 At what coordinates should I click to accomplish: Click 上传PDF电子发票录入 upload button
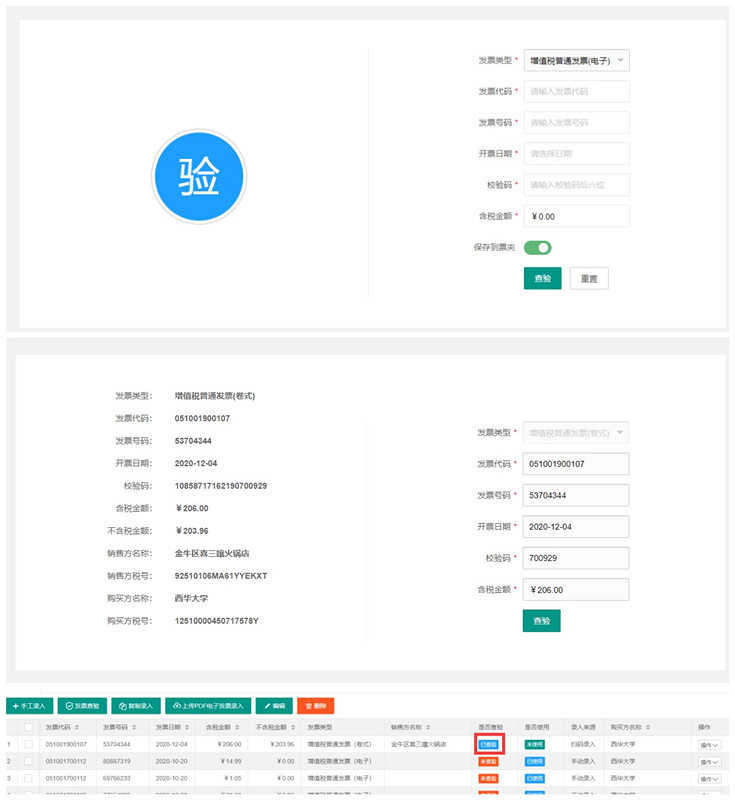tap(207, 705)
